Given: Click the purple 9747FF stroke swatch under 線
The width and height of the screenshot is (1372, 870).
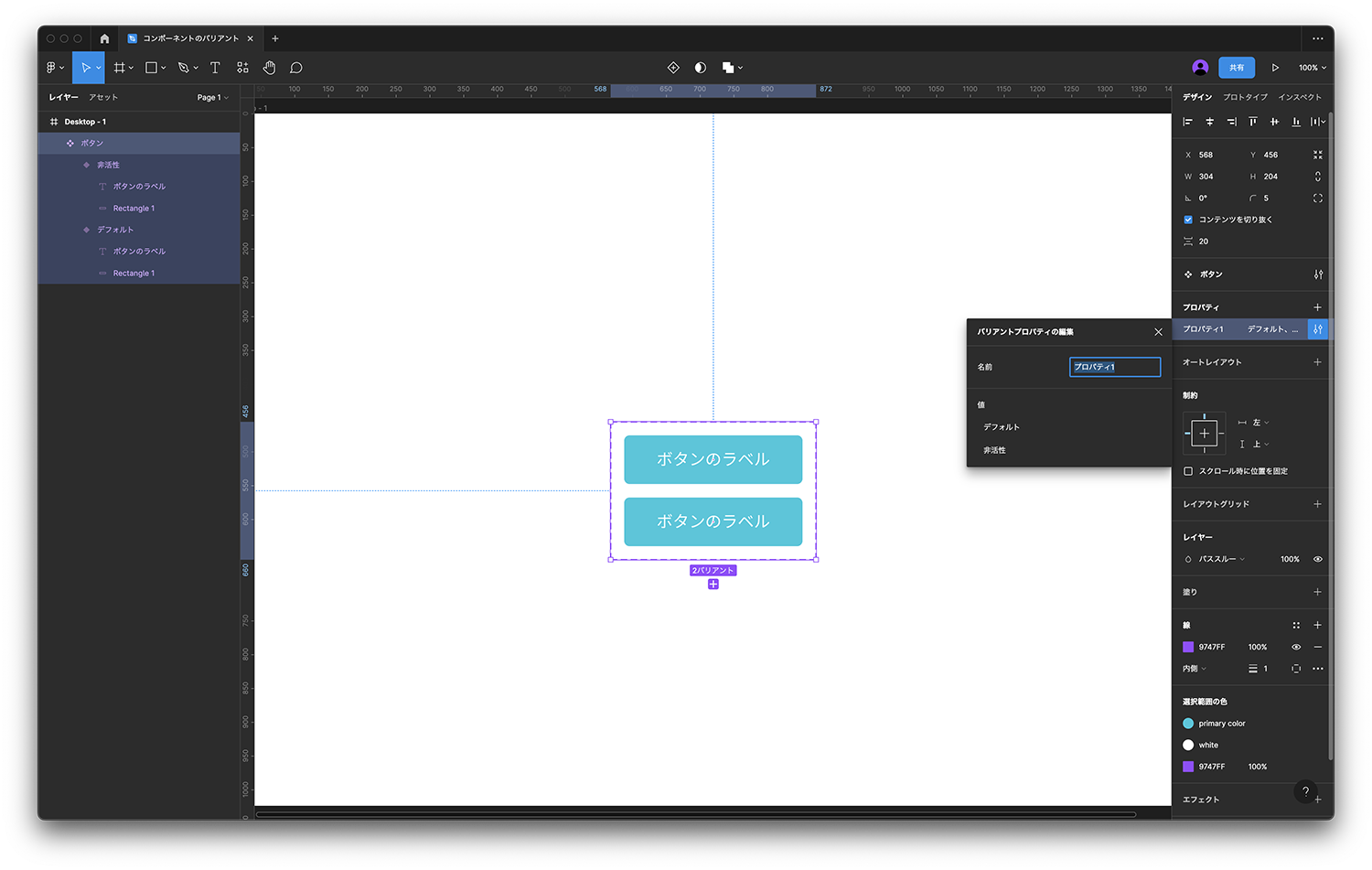Looking at the screenshot, I should (x=1188, y=647).
